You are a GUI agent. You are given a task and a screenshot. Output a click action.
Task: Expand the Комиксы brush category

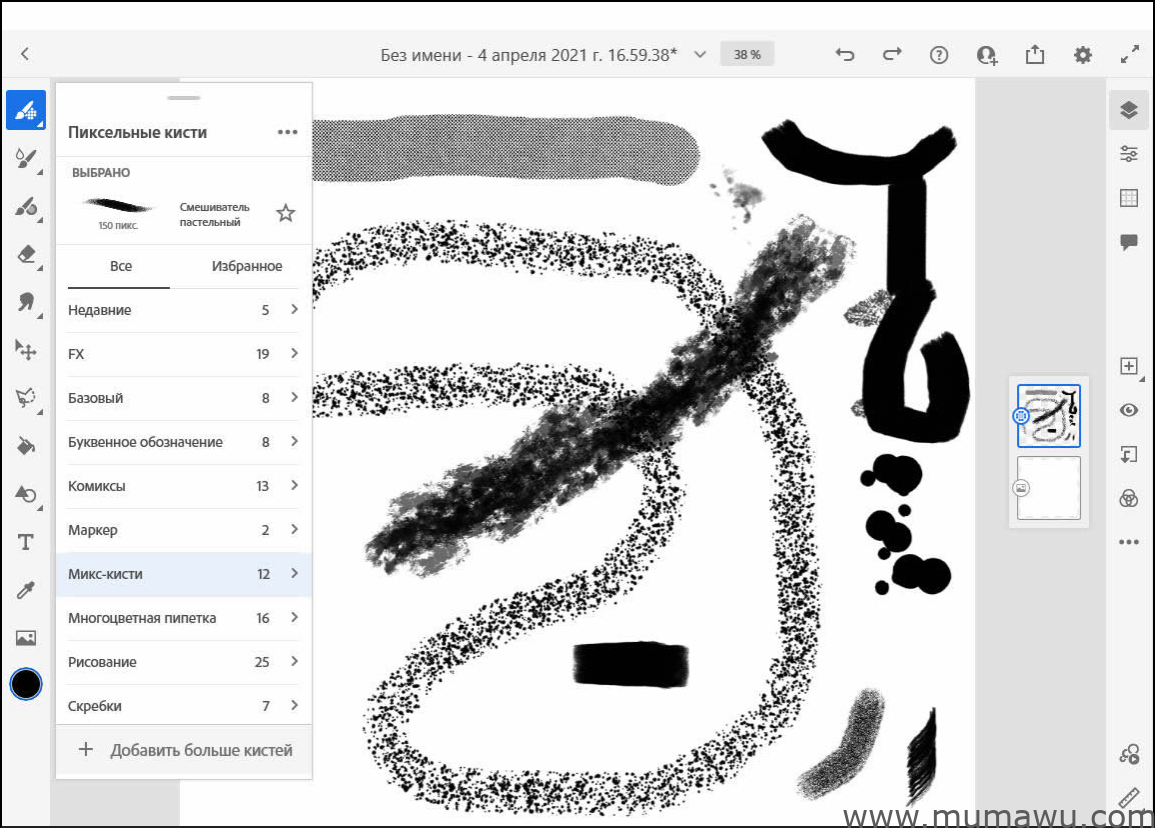pyautogui.click(x=183, y=486)
